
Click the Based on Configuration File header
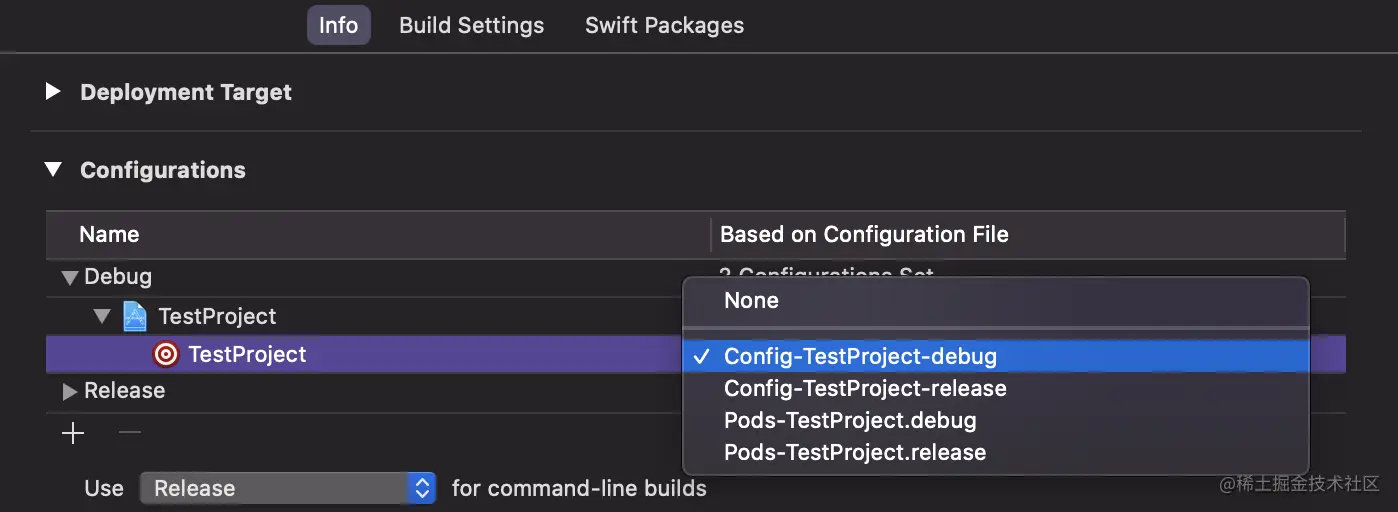(864, 235)
